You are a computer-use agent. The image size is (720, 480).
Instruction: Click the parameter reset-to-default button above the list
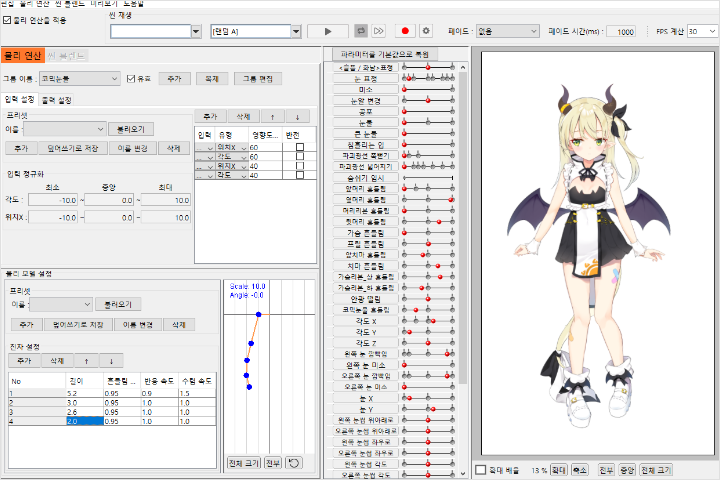tap(385, 54)
